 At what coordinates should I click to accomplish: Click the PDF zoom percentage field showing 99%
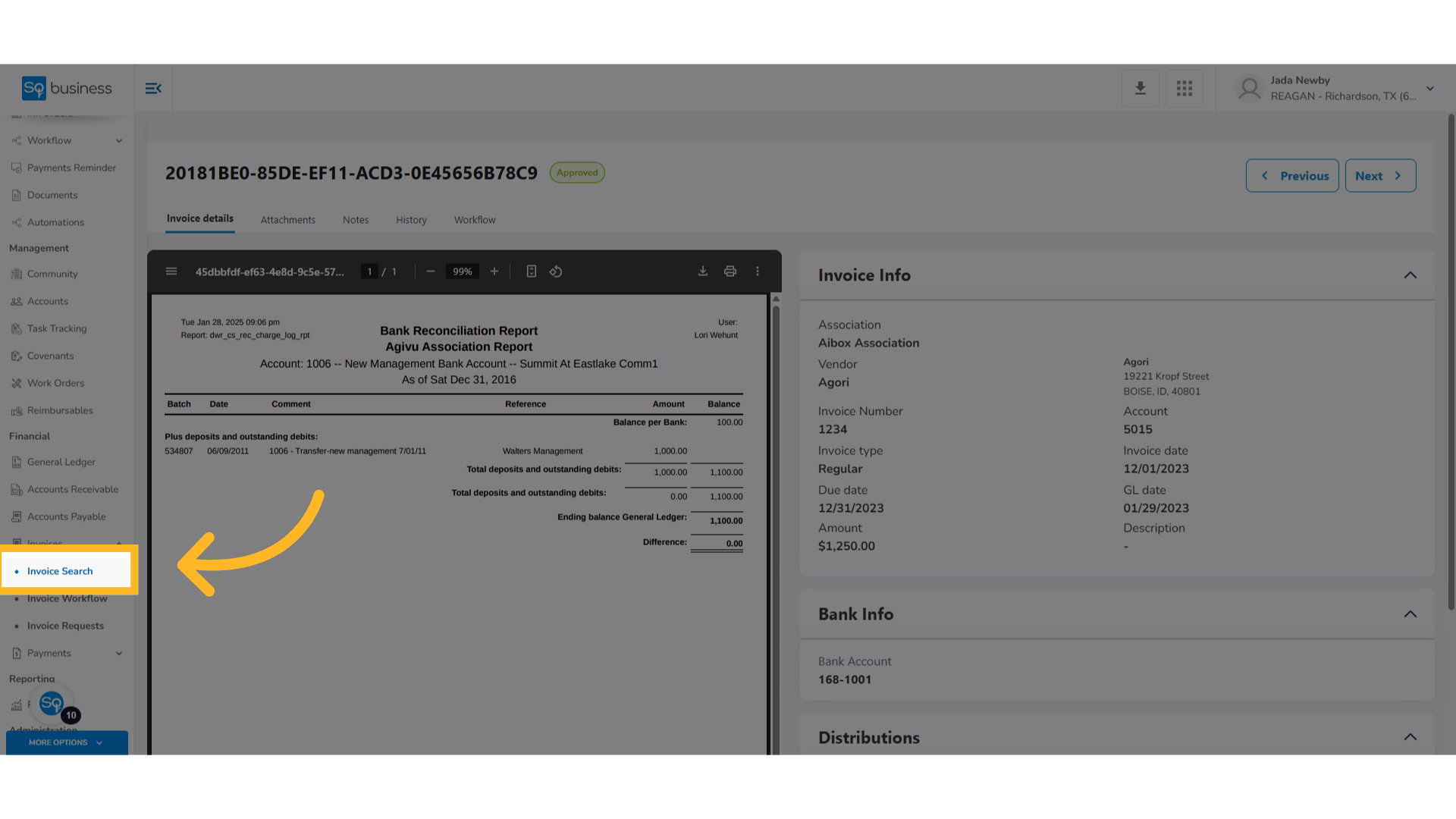(463, 271)
